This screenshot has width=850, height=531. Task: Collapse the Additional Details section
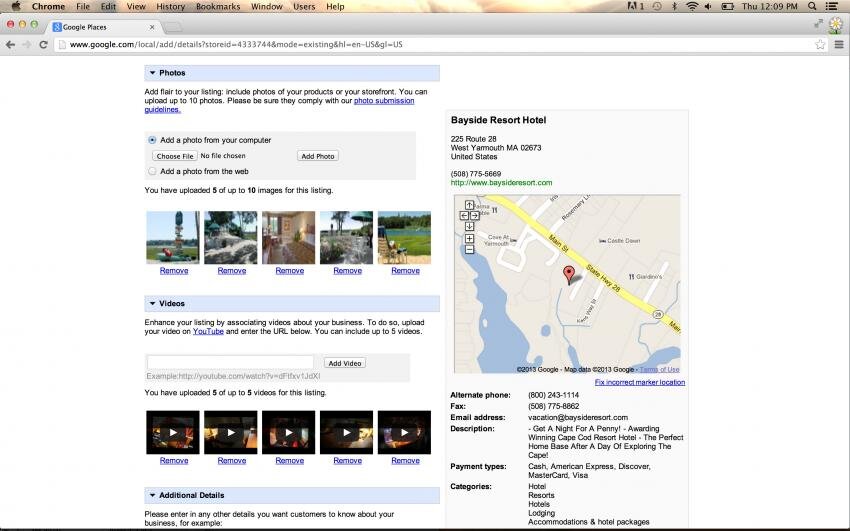point(152,495)
